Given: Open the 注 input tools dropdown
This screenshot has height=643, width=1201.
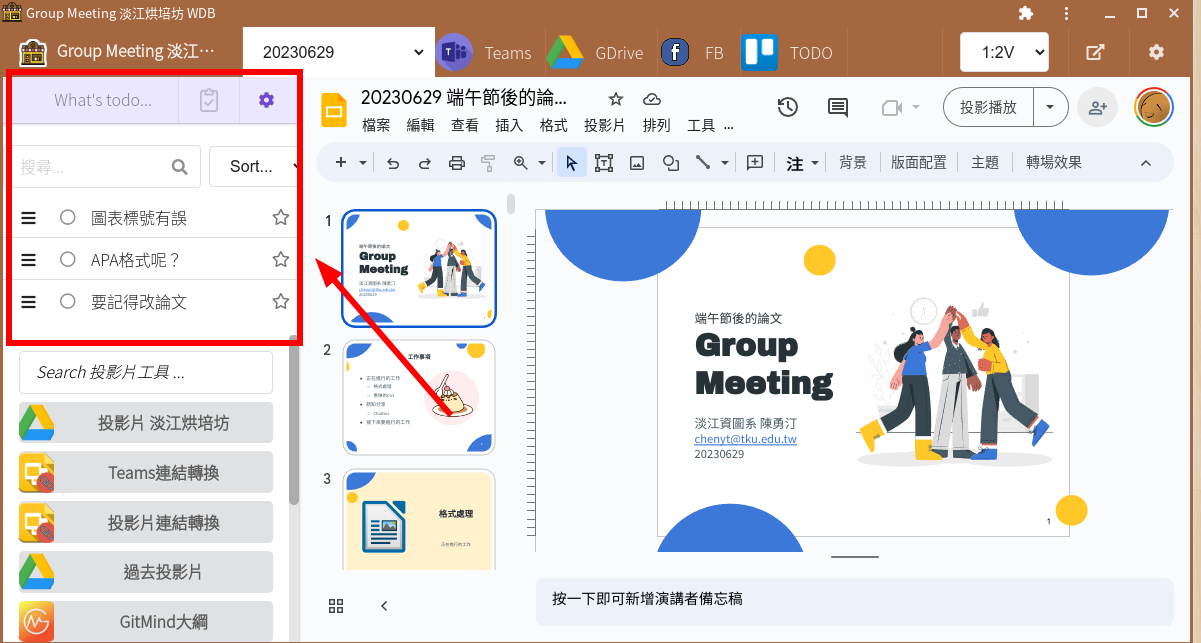Looking at the screenshot, I should point(803,163).
